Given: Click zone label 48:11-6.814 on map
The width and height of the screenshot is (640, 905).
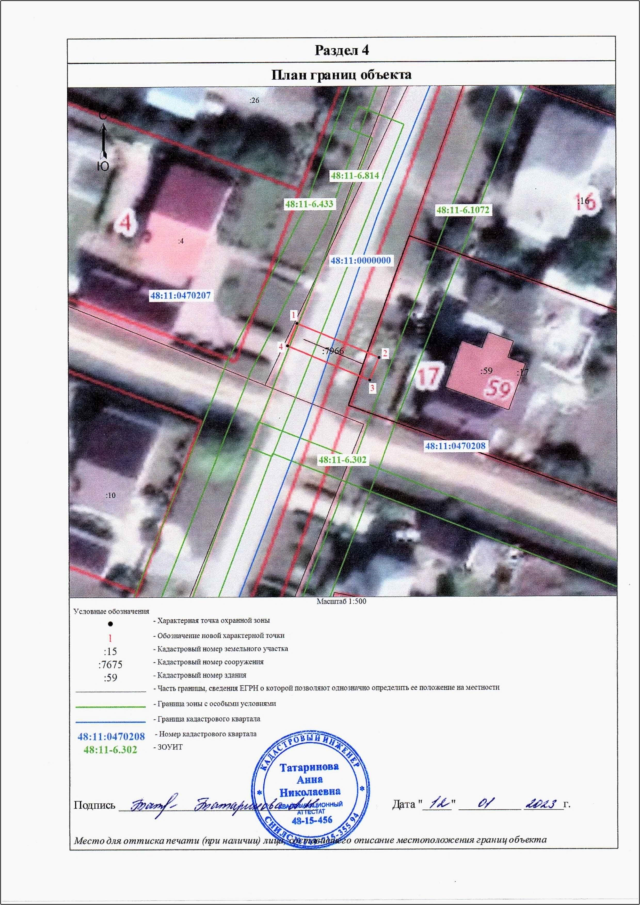Looking at the screenshot, I should point(357,175).
